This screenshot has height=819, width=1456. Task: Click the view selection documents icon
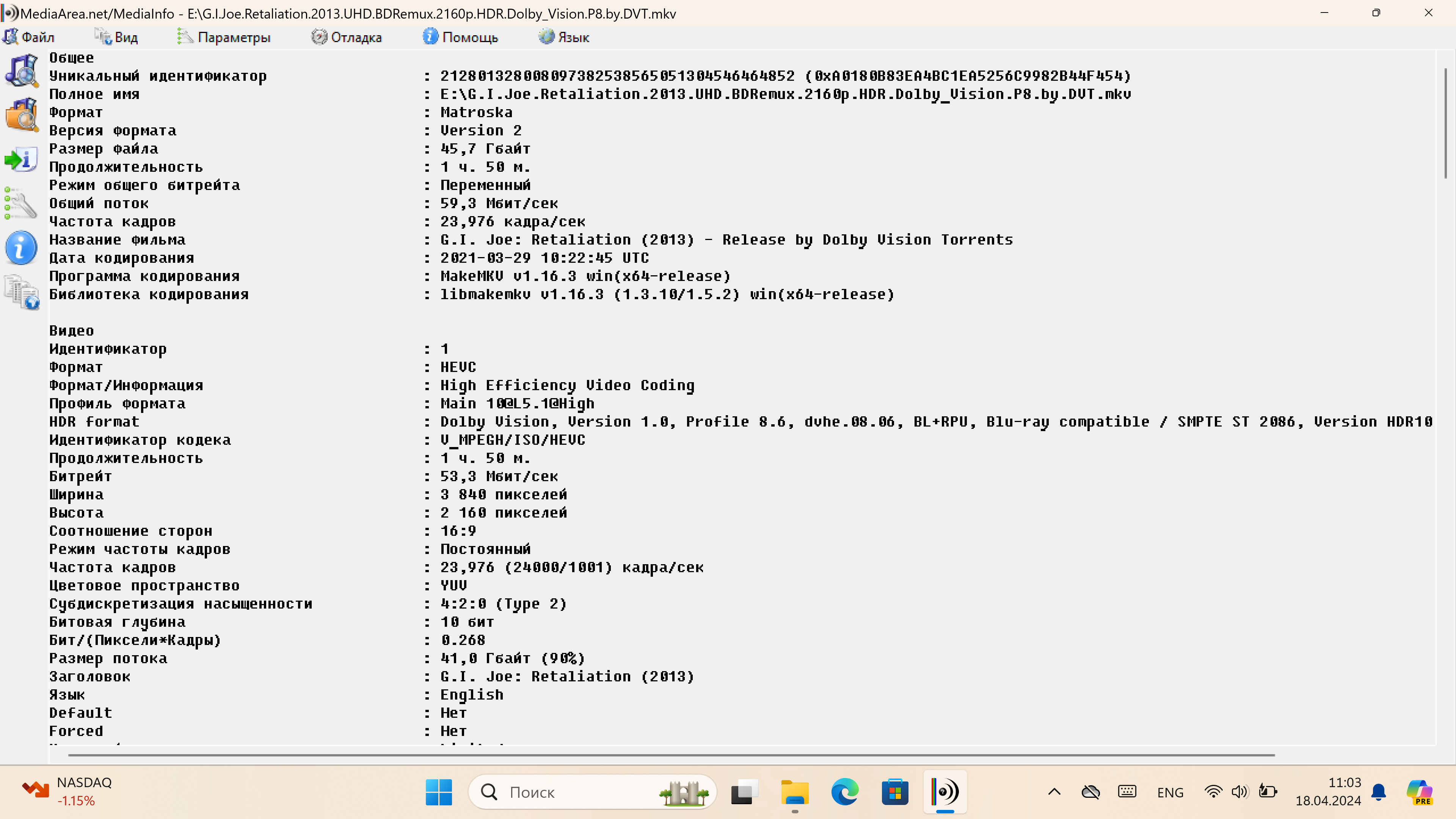tap(22, 292)
